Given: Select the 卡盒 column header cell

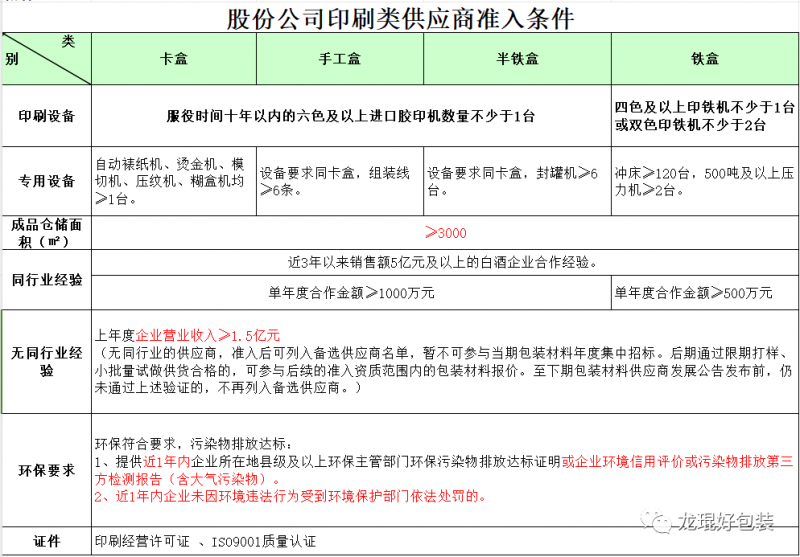Looking at the screenshot, I should 174,59.
